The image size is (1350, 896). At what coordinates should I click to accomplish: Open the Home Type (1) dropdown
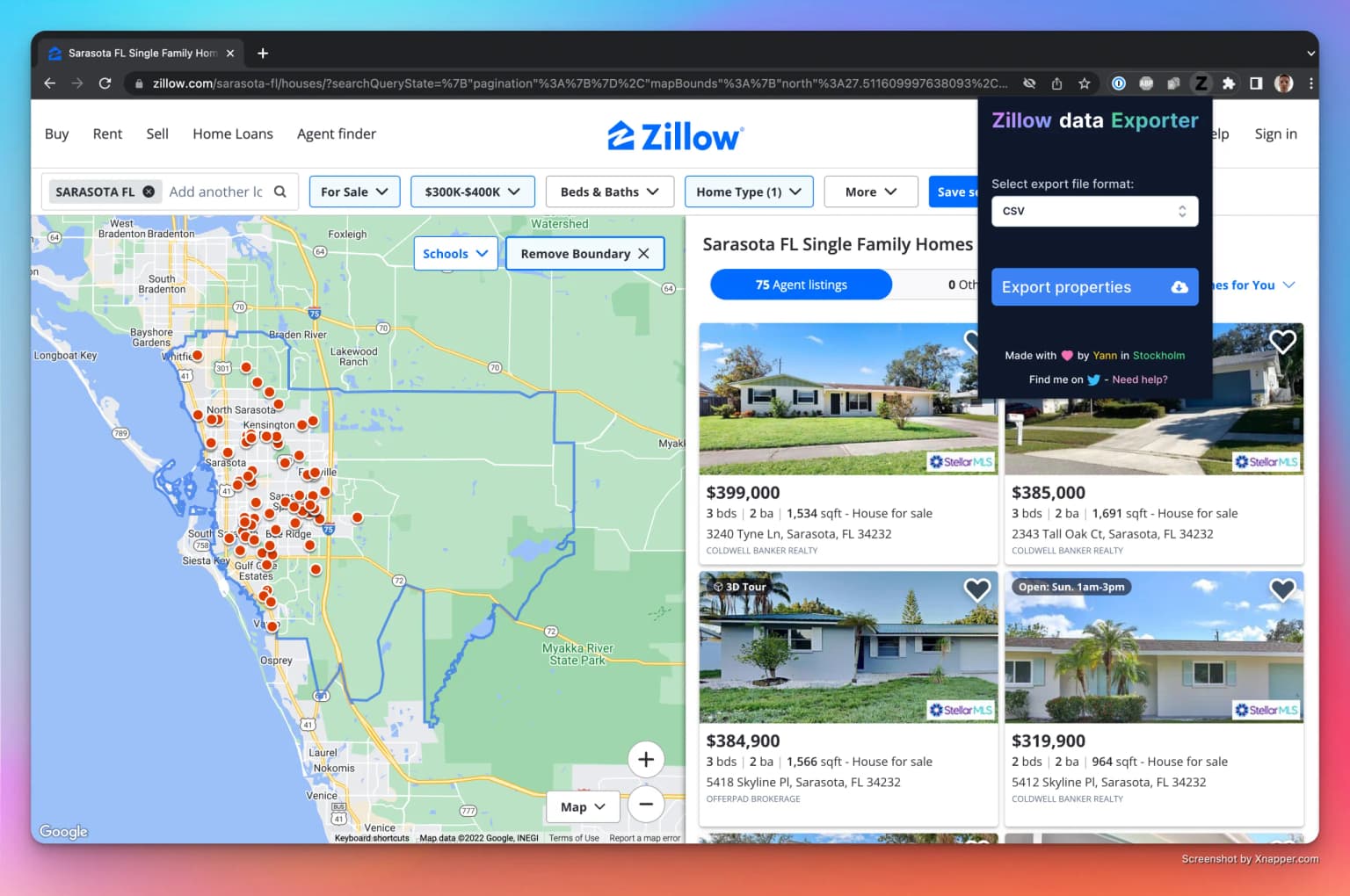click(x=749, y=191)
